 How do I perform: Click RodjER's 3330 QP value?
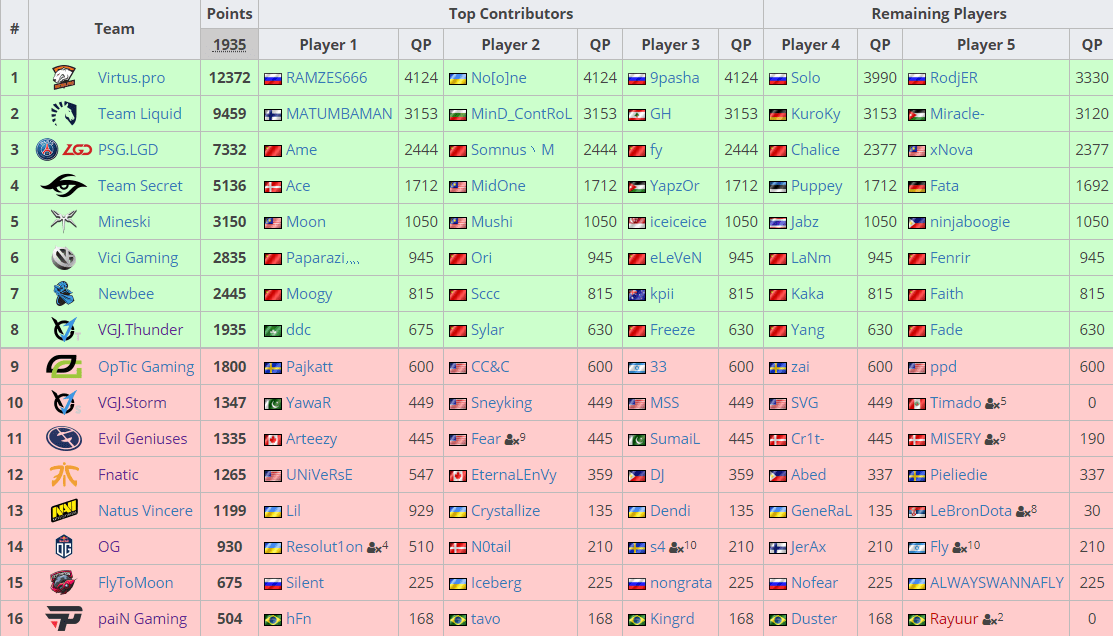point(1092,77)
